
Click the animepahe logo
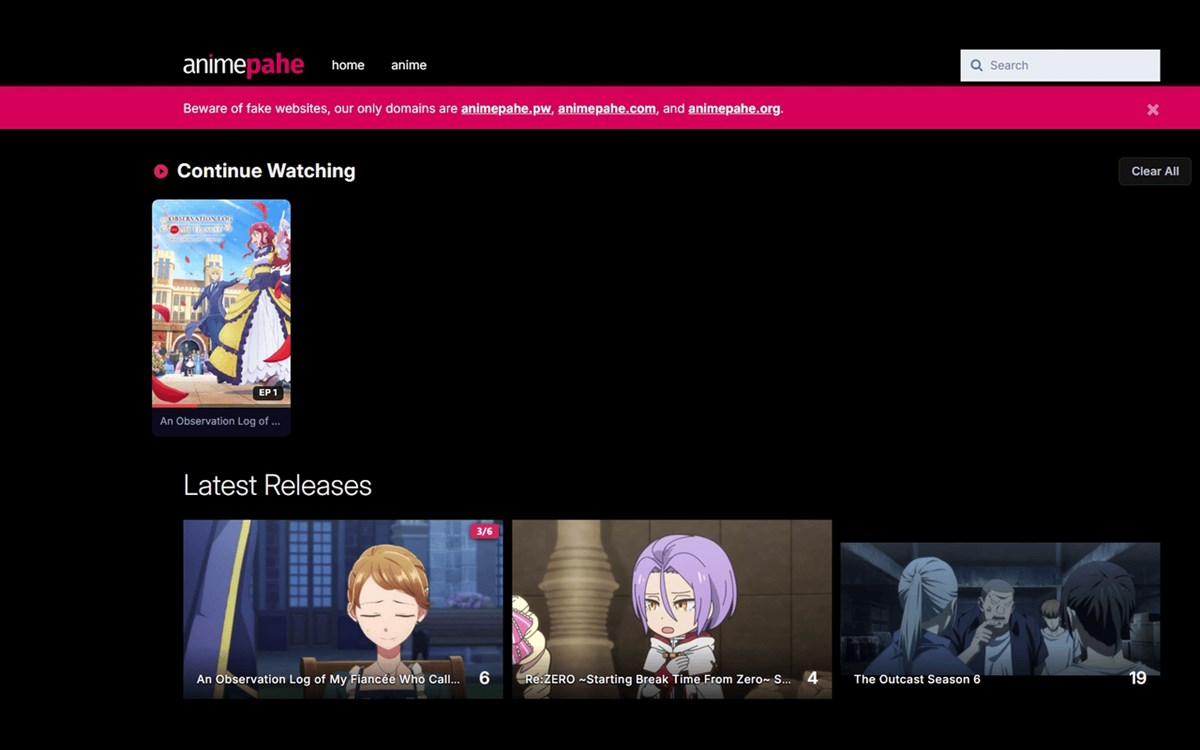pyautogui.click(x=243, y=65)
